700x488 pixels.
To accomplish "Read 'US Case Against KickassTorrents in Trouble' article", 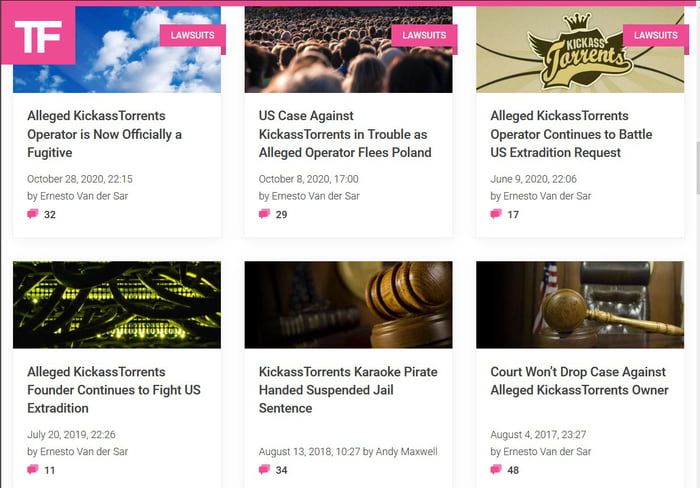I will point(345,134).
